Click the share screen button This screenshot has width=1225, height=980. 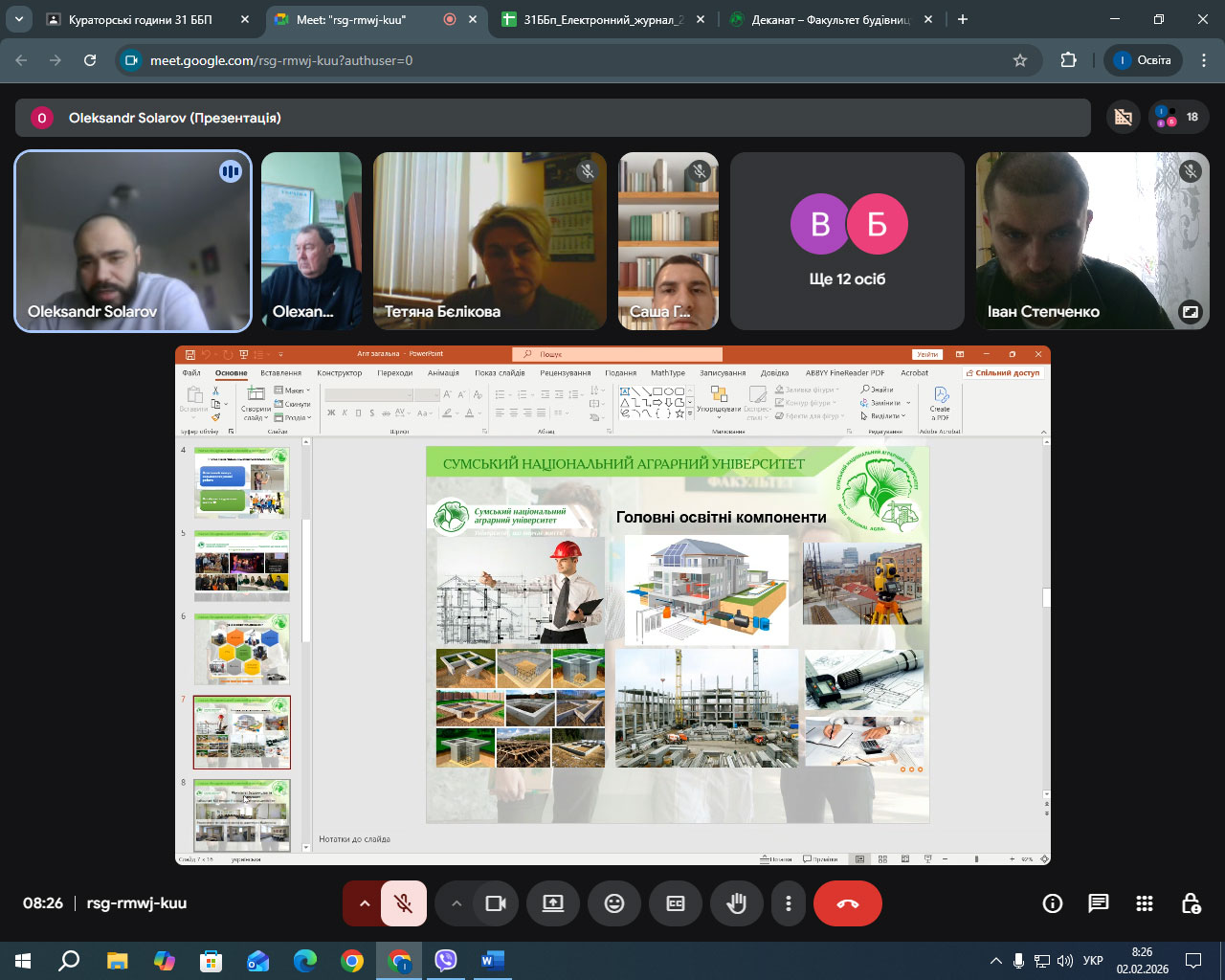click(x=553, y=903)
